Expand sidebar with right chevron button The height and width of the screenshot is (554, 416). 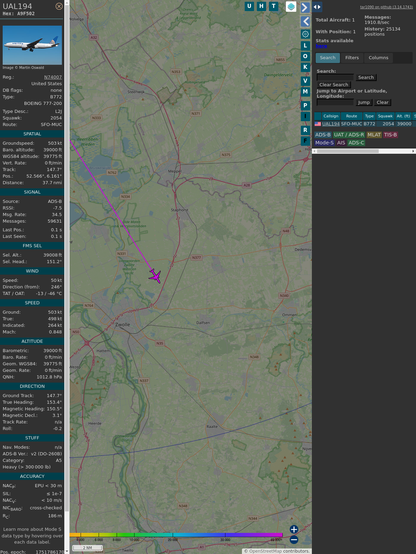click(305, 7)
